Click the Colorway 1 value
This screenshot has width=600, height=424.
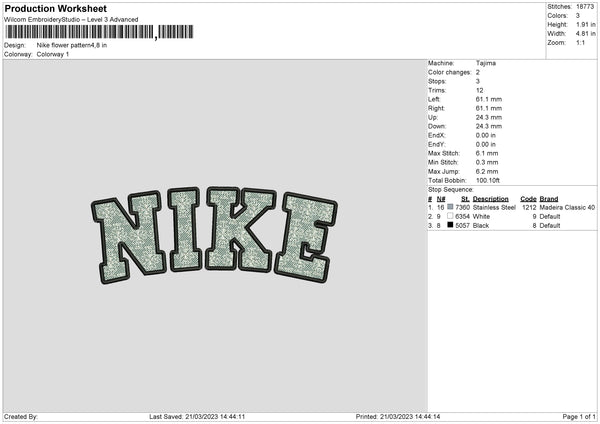53,54
